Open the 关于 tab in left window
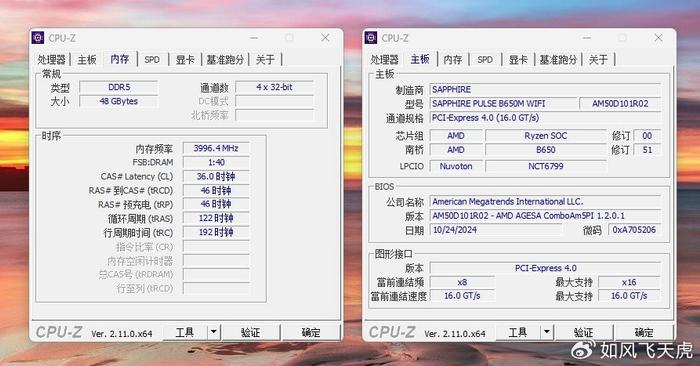This screenshot has width=700, height=366. tap(265, 59)
